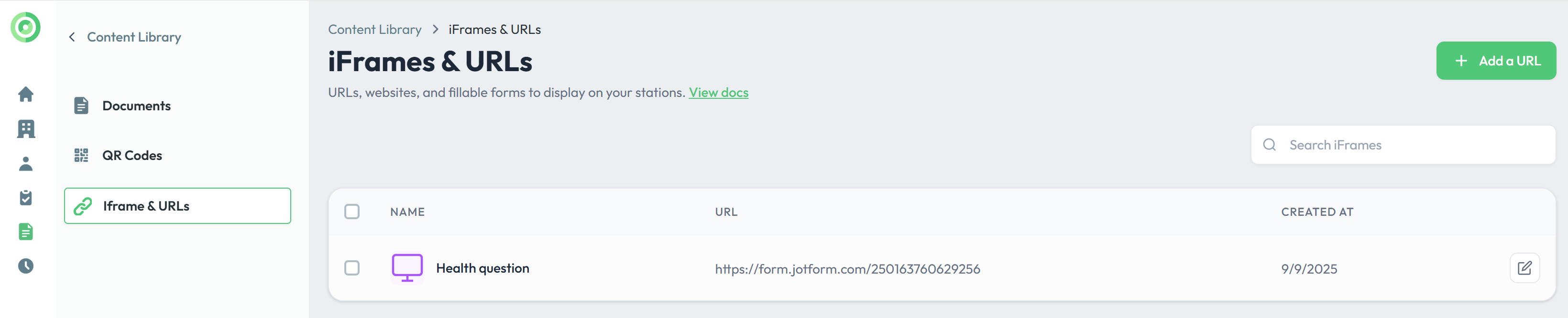
Task: Open the building icon in left rail
Action: point(25,129)
